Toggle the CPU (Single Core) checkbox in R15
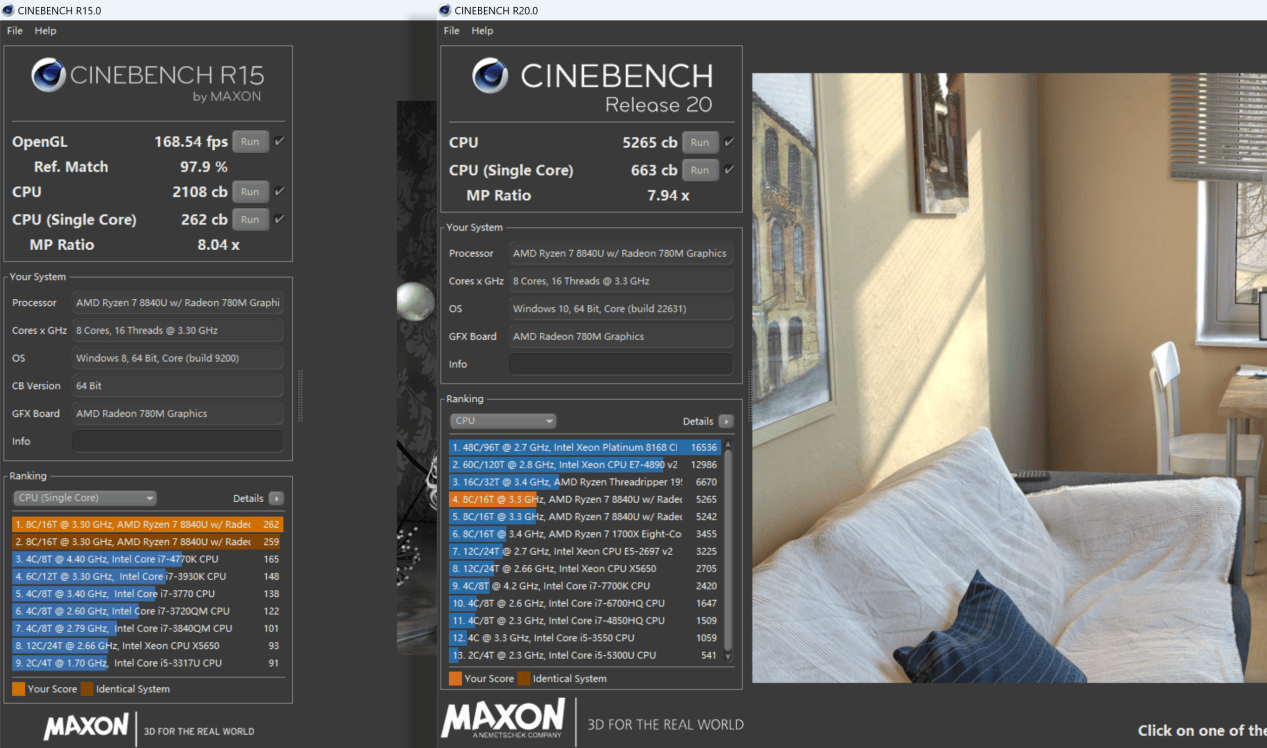Viewport: 1267px width, 748px height. pyautogui.click(x=279, y=219)
